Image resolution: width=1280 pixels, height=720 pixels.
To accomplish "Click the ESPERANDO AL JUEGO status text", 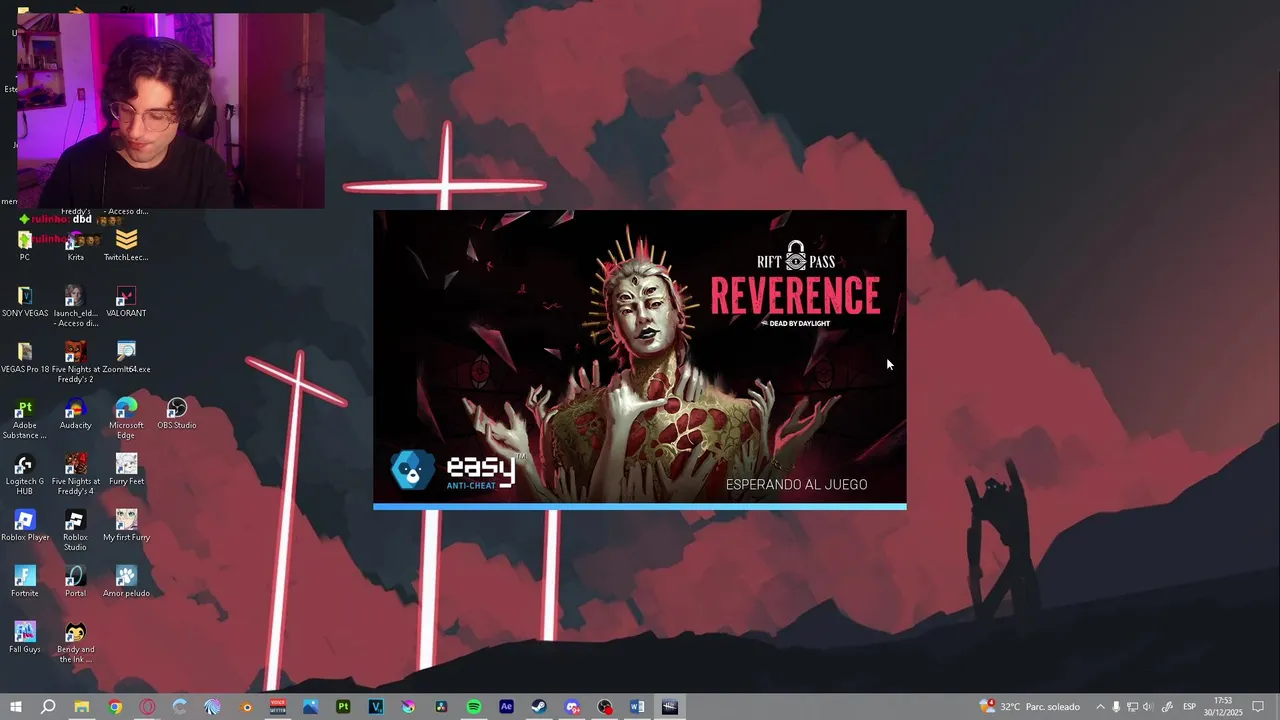I will click(x=796, y=485).
